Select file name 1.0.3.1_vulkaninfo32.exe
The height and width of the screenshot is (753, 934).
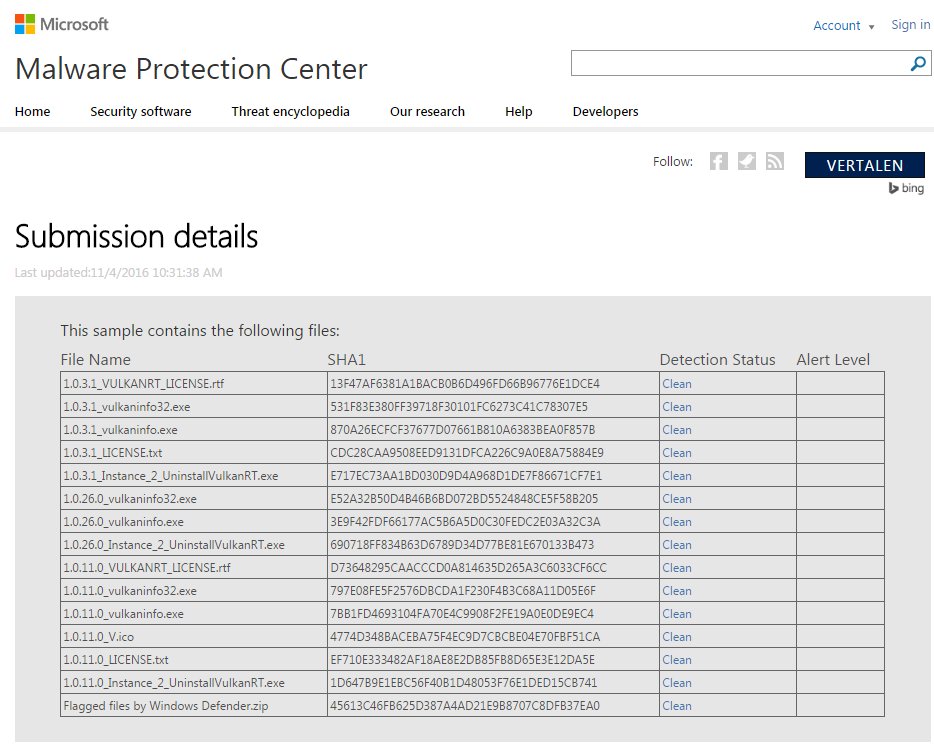tap(127, 407)
